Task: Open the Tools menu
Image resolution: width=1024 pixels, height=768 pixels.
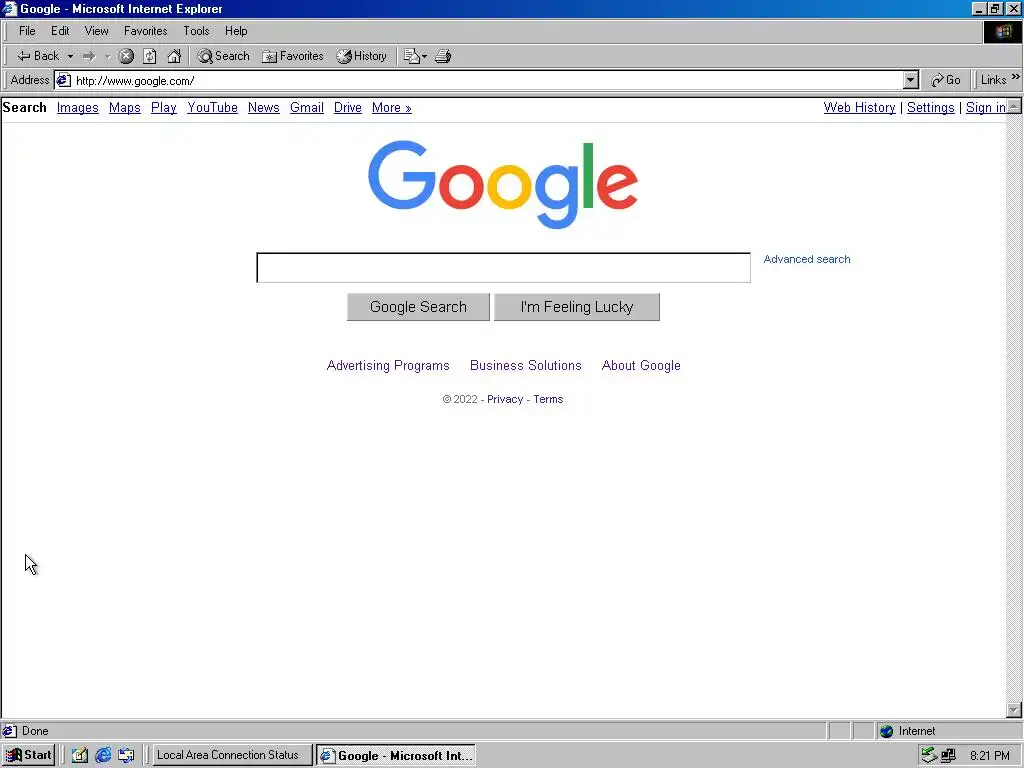Action: coord(196,31)
